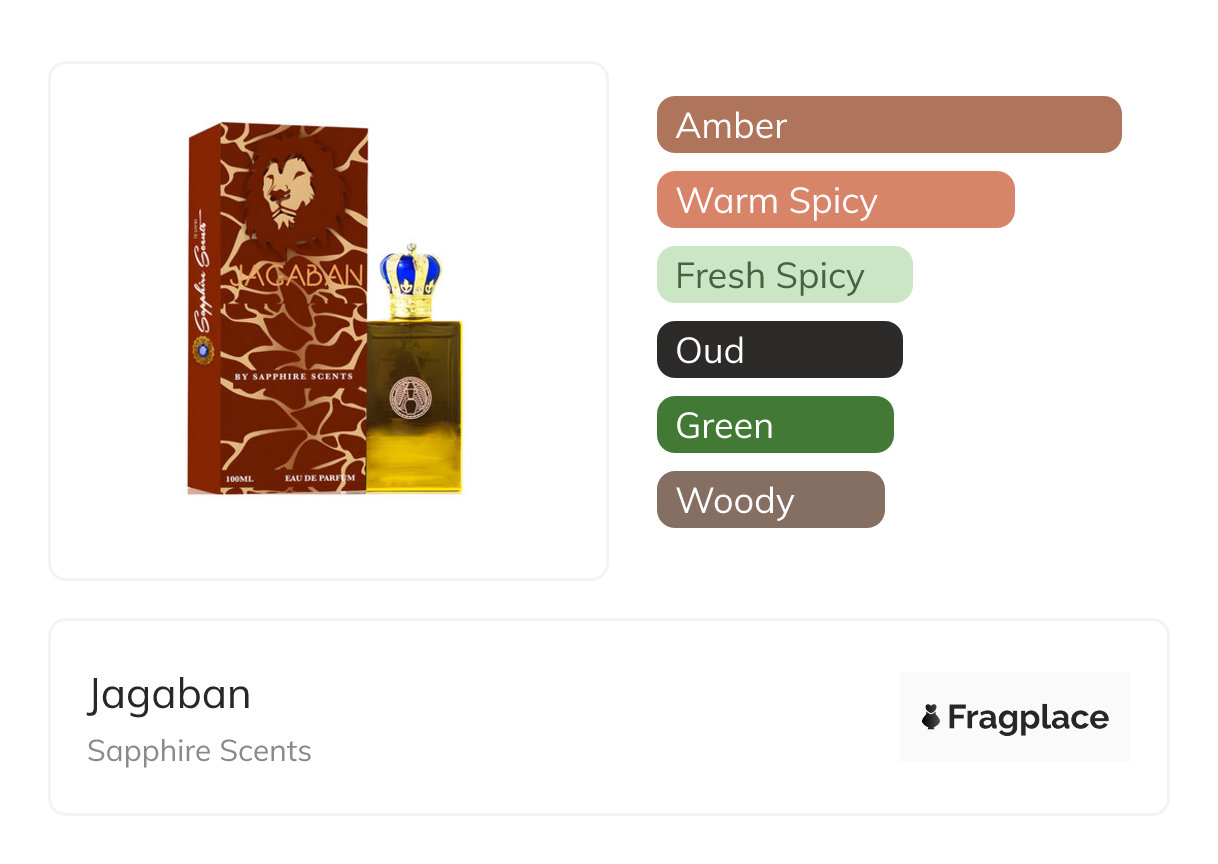Image resolution: width=1218 pixels, height=864 pixels.
Task: Click the black Oud accord tag
Action: 780,350
